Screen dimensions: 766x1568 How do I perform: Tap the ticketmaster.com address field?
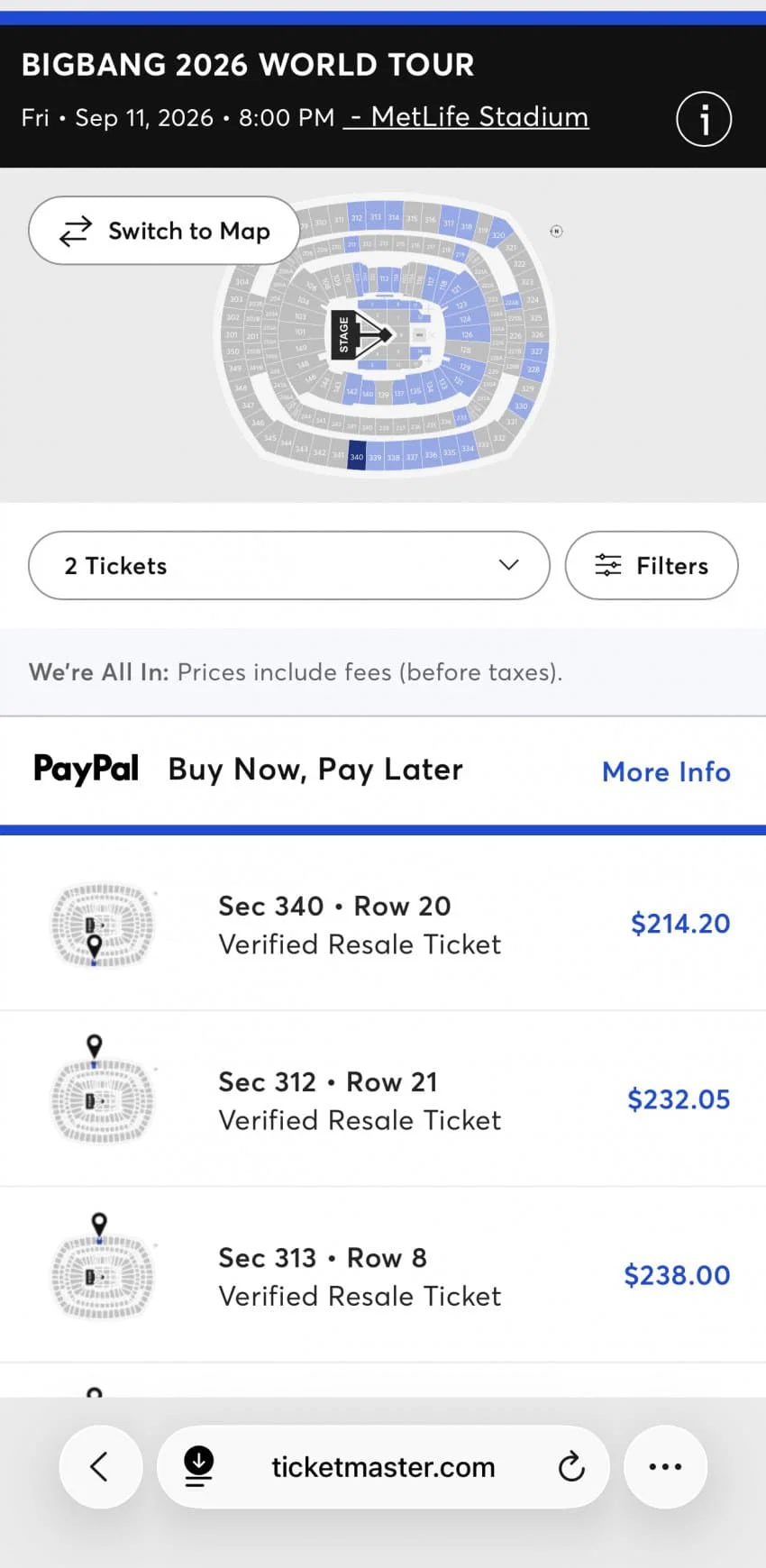click(x=383, y=1466)
